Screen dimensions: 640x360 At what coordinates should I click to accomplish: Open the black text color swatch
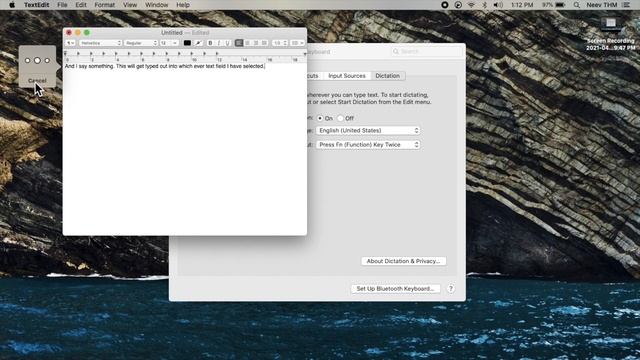187,43
